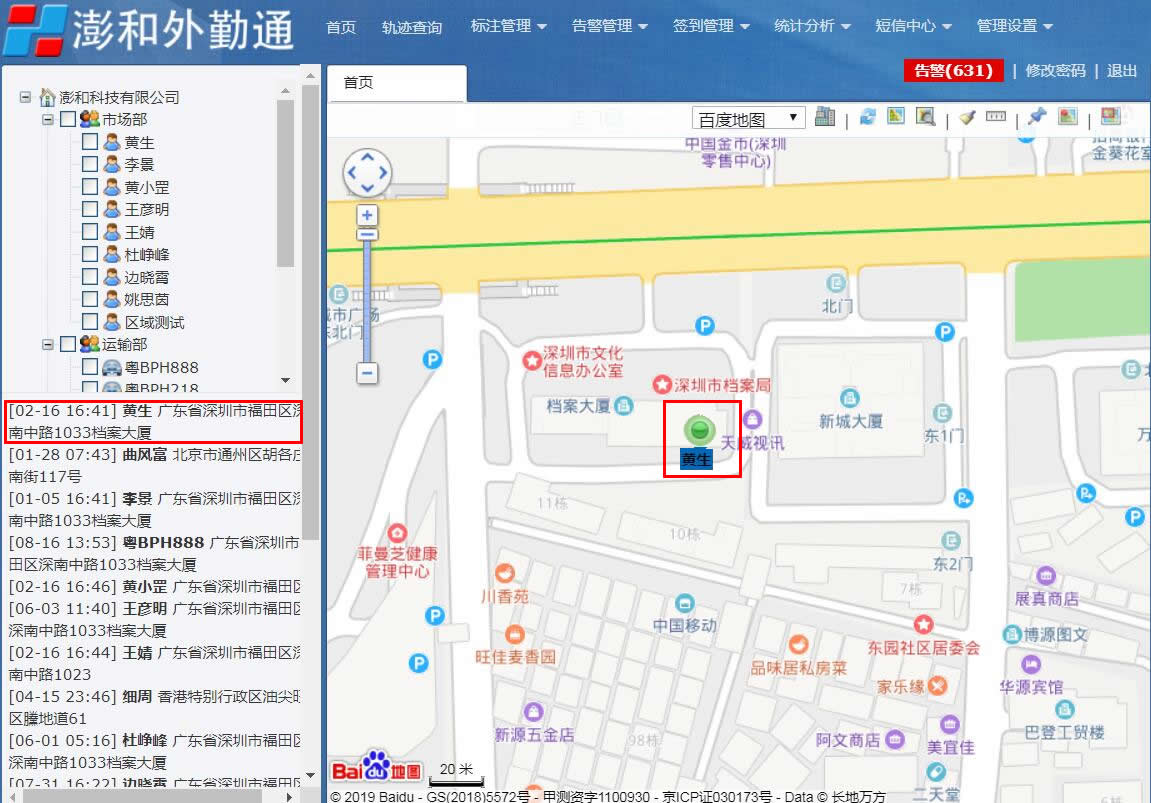This screenshot has height=803, width=1151.
Task: Click the left panel horizontal scrollbar
Action: click(x=143, y=796)
